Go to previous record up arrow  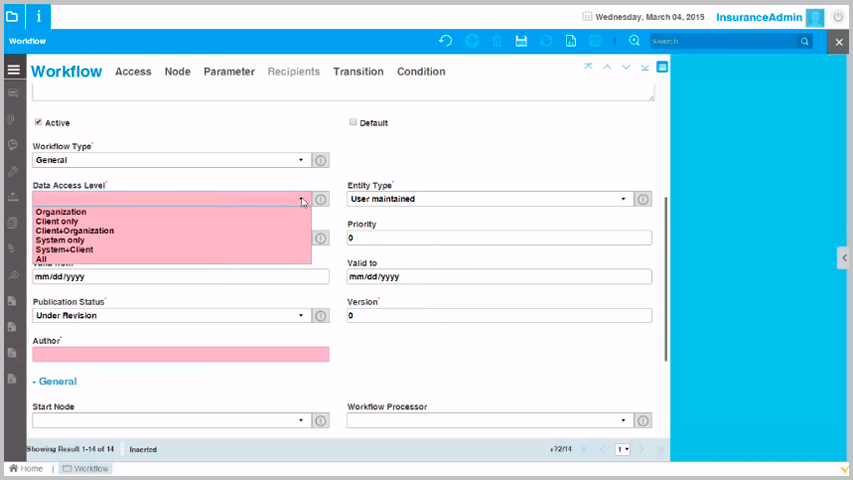pos(607,67)
